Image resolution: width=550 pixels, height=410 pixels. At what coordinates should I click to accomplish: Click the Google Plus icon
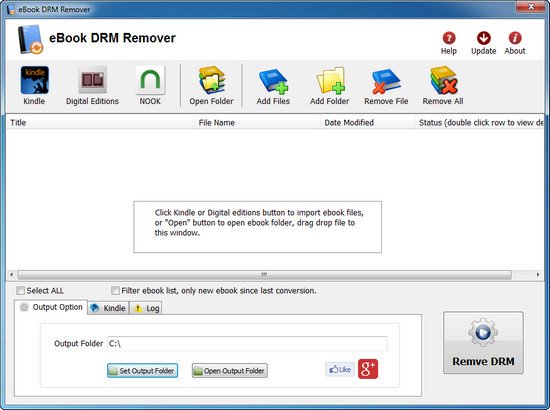point(368,369)
